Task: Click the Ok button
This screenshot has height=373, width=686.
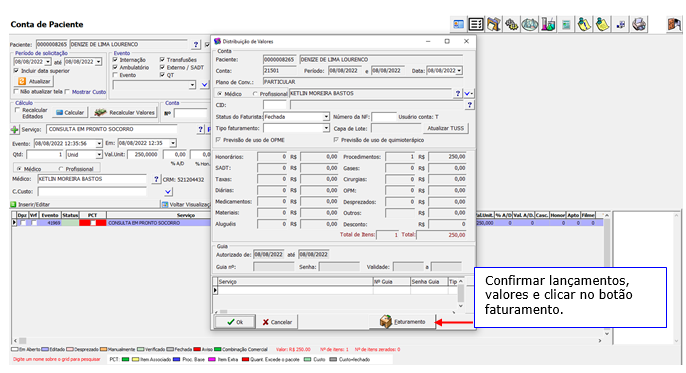Action: [x=235, y=322]
